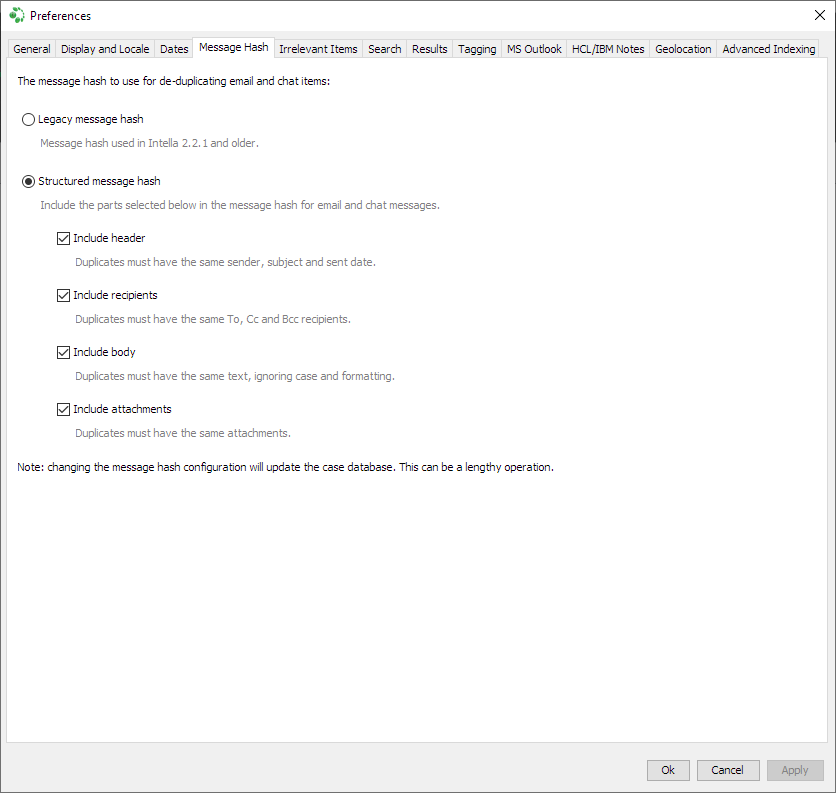Image resolution: width=836 pixels, height=793 pixels.
Task: Disable the Include body option
Action: coord(63,352)
